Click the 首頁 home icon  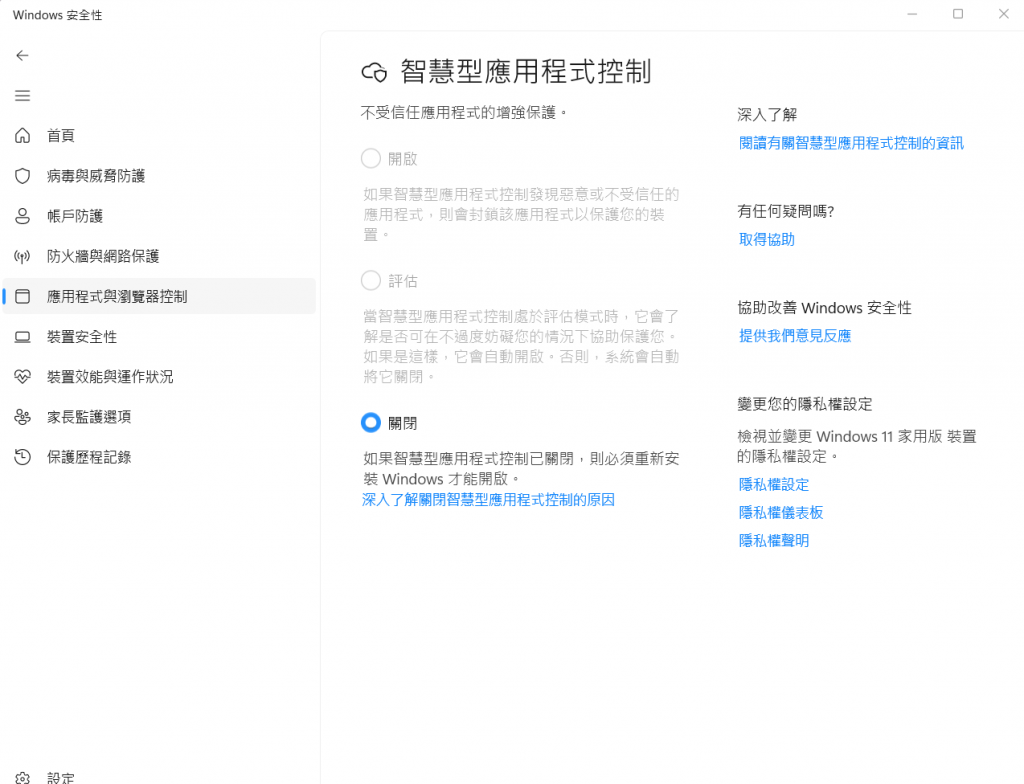(x=22, y=135)
